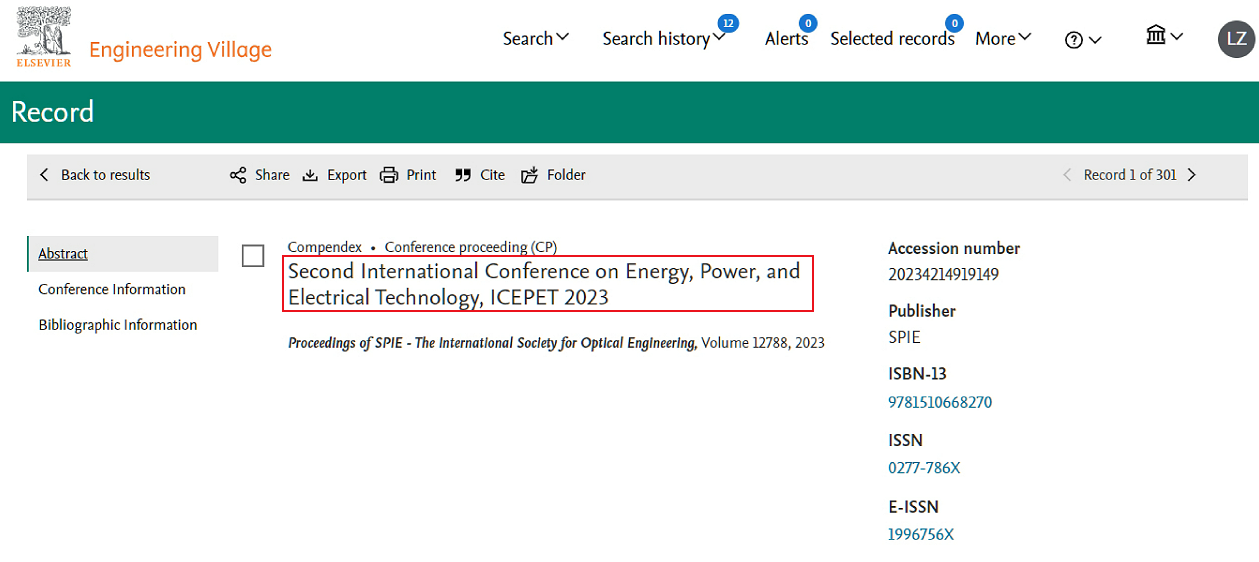View Selected records

[892, 38]
